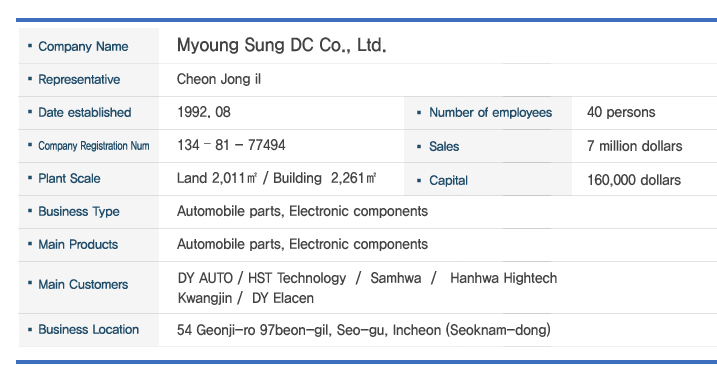The width and height of the screenshot is (717, 374).
Task: Click the date value 1992. 08
Action: tap(204, 112)
